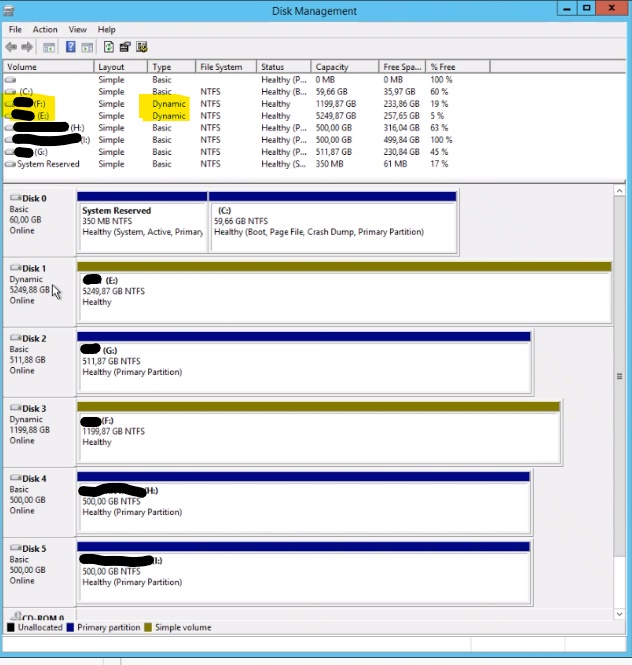The height and width of the screenshot is (665, 632).
Task: Click the 350 MB capacity cell in list
Action: pos(330,164)
